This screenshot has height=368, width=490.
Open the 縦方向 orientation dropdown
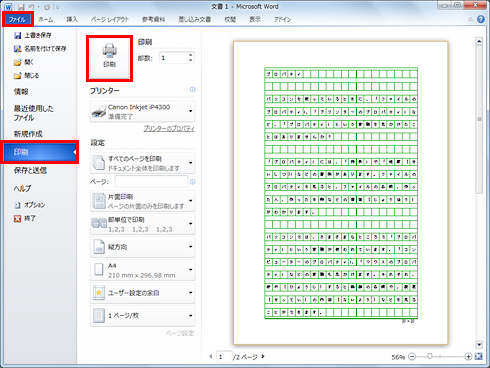click(143, 247)
